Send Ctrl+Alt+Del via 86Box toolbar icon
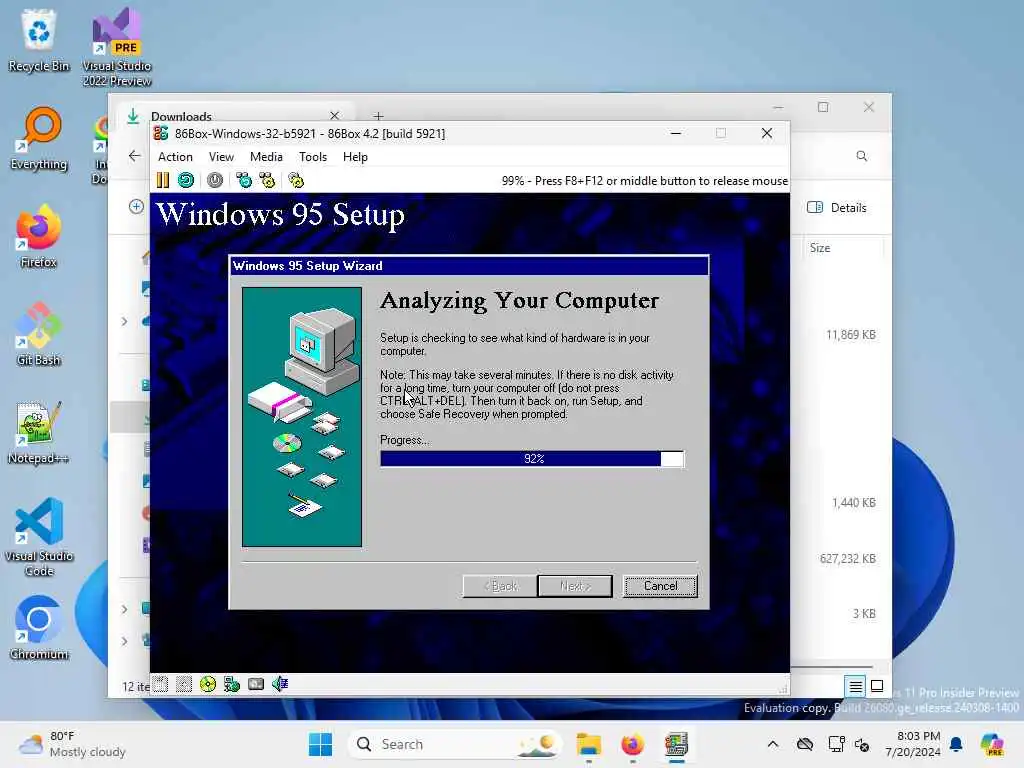The image size is (1024, 768). [x=244, y=180]
